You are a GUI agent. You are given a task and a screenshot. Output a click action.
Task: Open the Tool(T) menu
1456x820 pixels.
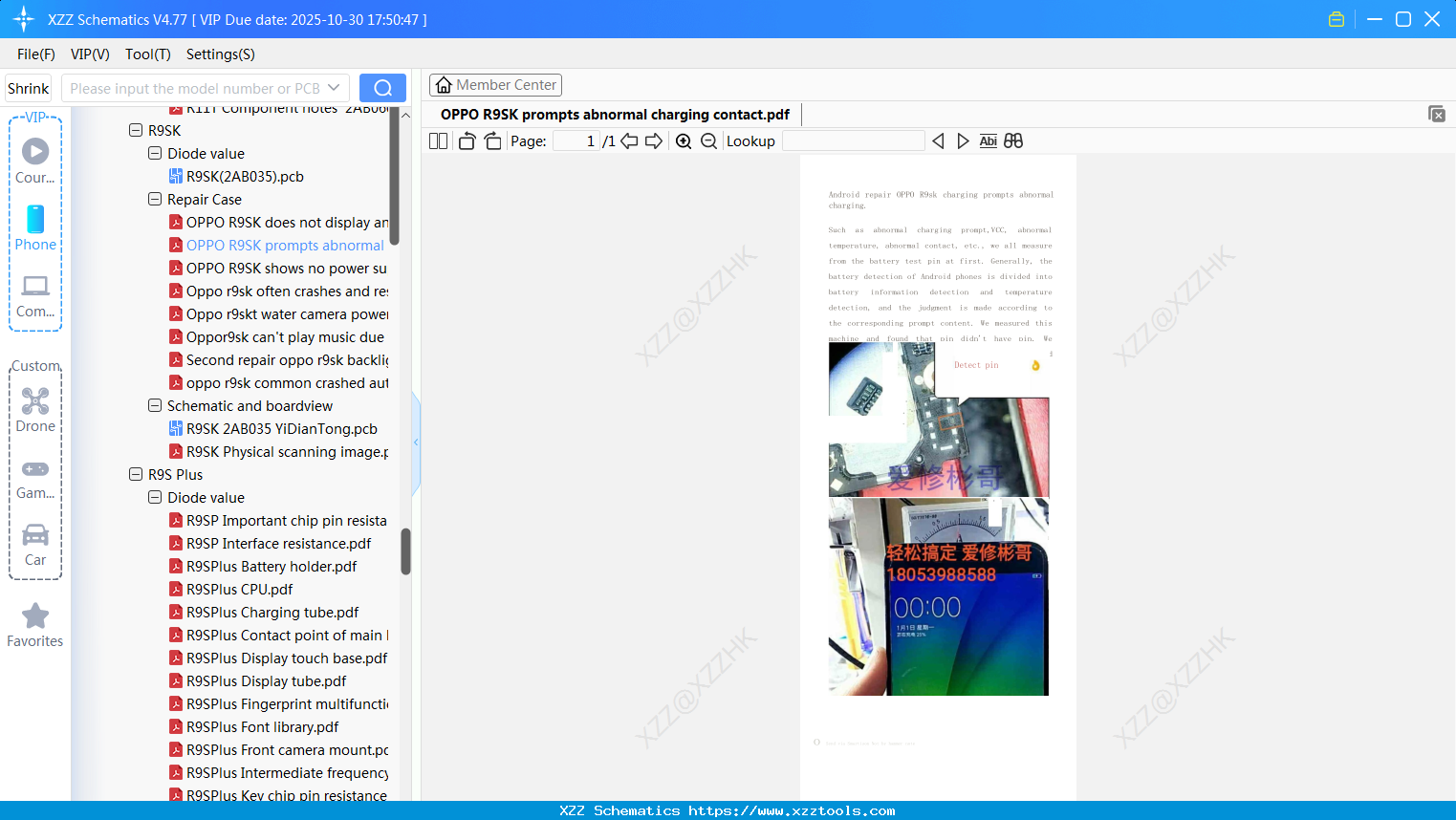point(148,54)
